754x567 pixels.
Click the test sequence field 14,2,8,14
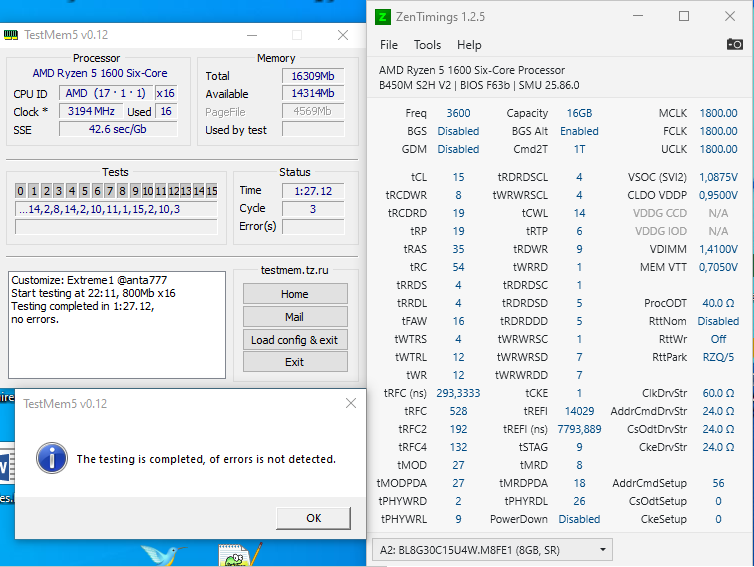point(116,209)
